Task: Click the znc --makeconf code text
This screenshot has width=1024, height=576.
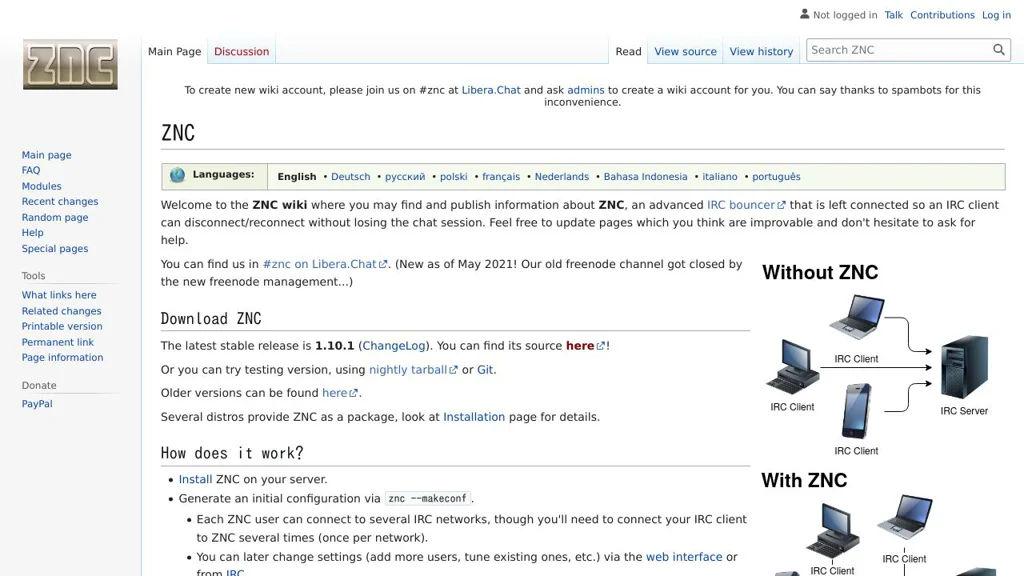Action: [428, 498]
